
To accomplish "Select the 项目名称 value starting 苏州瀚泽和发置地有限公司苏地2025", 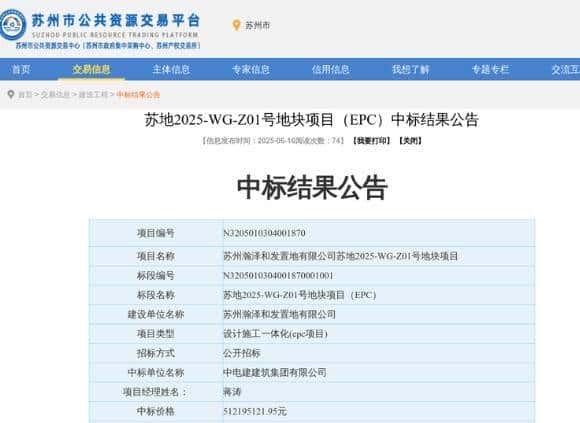I will point(341,256).
